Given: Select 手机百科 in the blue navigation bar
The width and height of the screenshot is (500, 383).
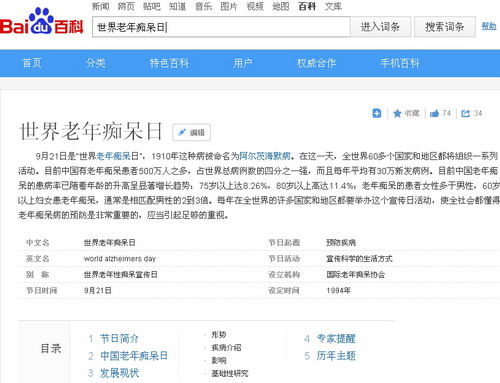Looking at the screenshot, I should (x=400, y=63).
